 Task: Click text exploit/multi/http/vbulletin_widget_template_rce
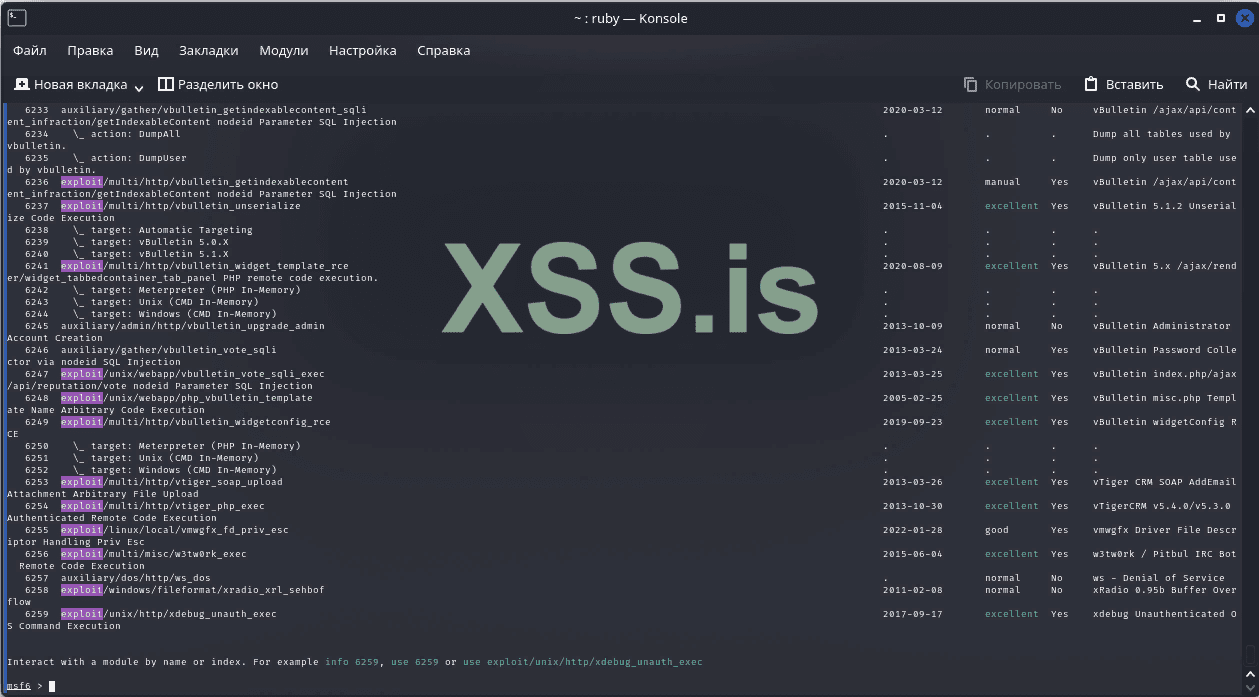click(205, 266)
